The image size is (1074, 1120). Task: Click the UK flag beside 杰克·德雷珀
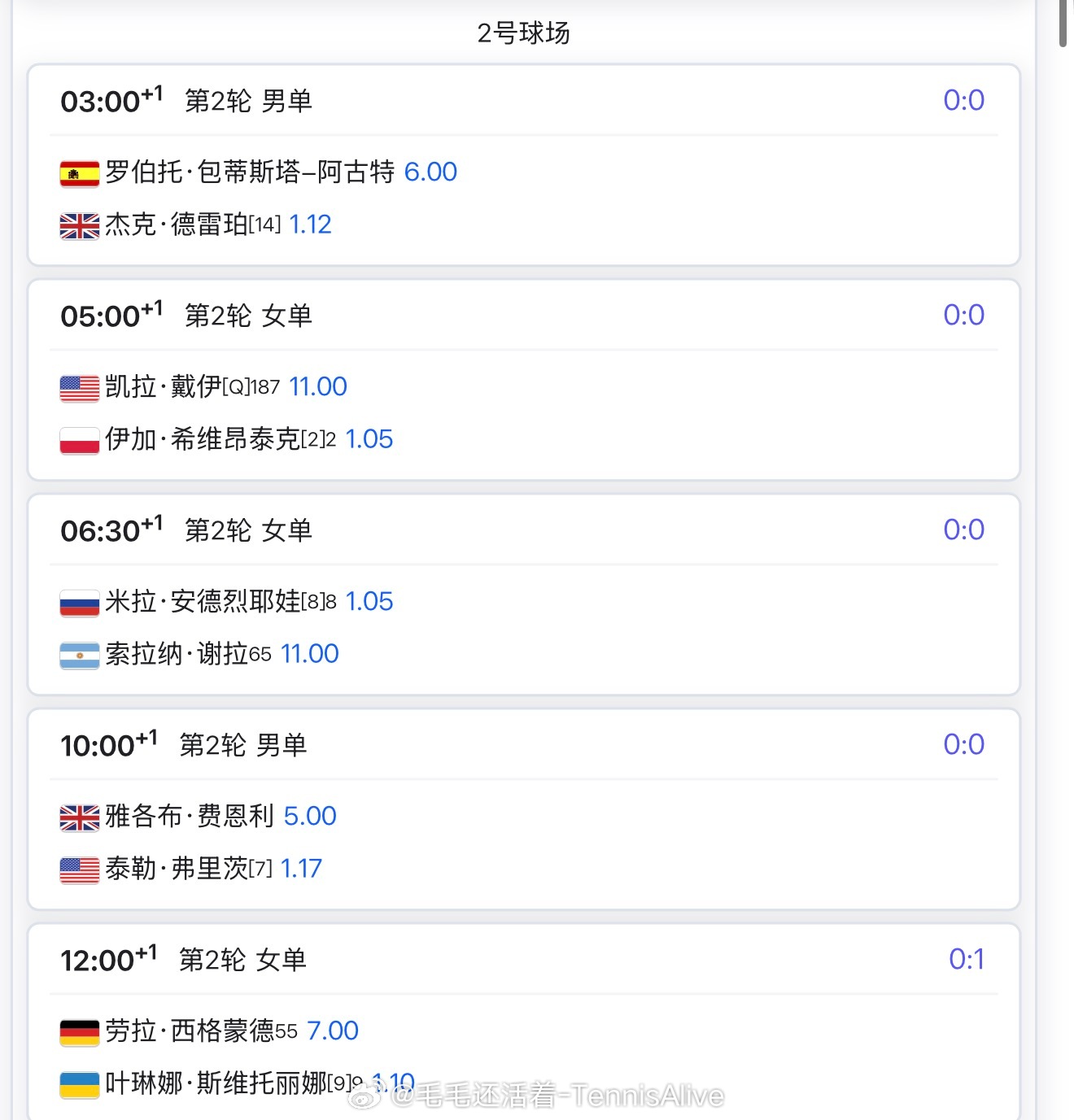(80, 225)
